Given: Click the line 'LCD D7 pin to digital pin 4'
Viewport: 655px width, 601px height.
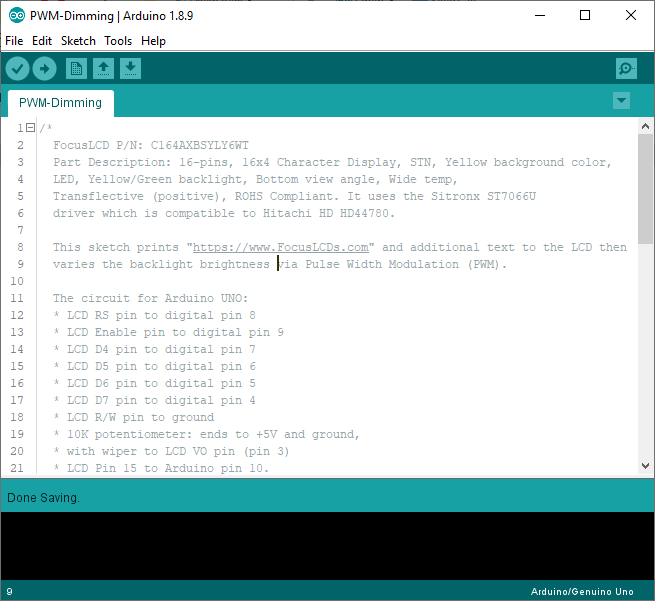Looking at the screenshot, I should pyautogui.click(x=161, y=400).
